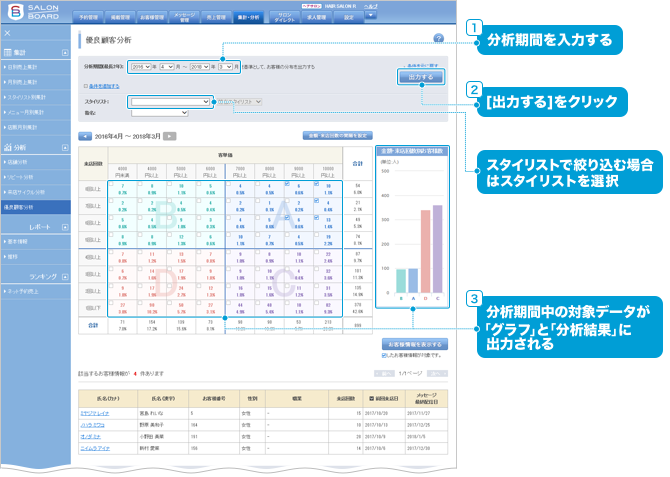Click the red D bar in the chart
The height and width of the screenshot is (477, 670).
pos(426,251)
